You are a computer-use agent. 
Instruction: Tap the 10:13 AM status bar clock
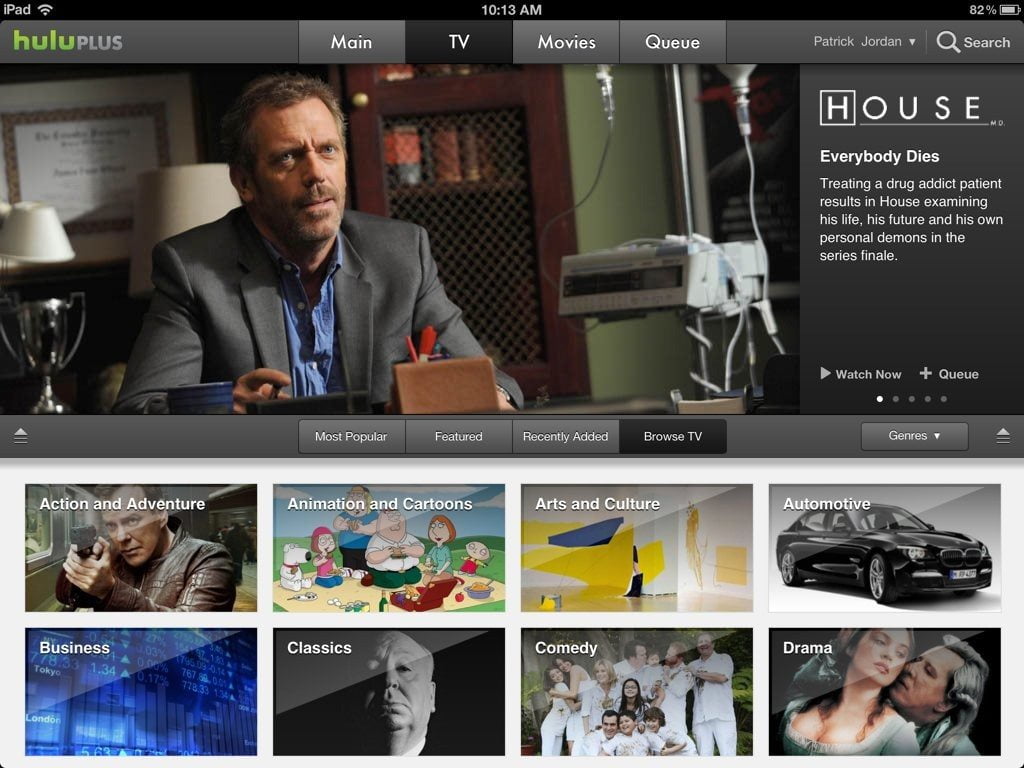pos(511,10)
